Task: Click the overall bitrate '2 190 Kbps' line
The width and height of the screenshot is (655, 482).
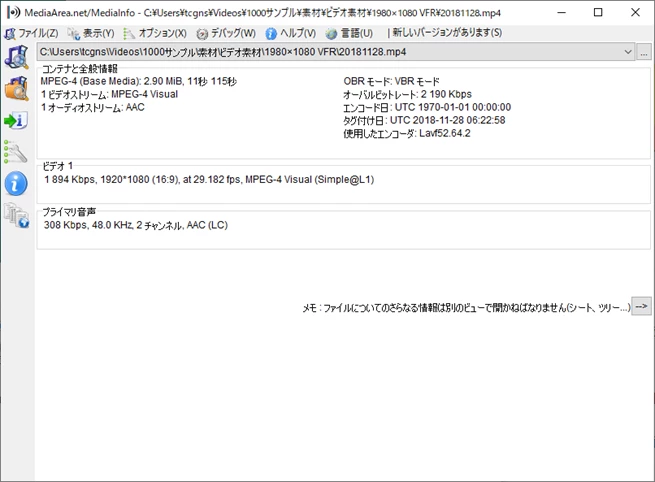Action: (407, 94)
